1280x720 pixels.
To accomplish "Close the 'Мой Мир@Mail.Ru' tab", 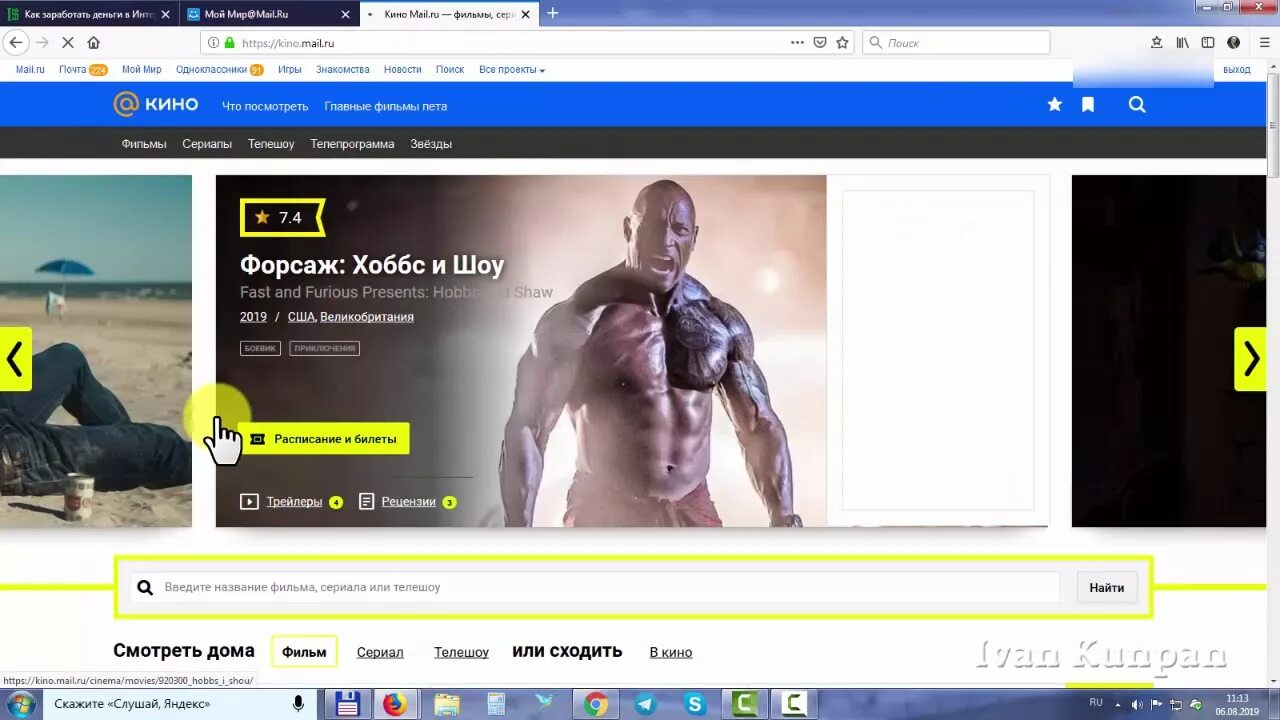I will click(x=346, y=14).
